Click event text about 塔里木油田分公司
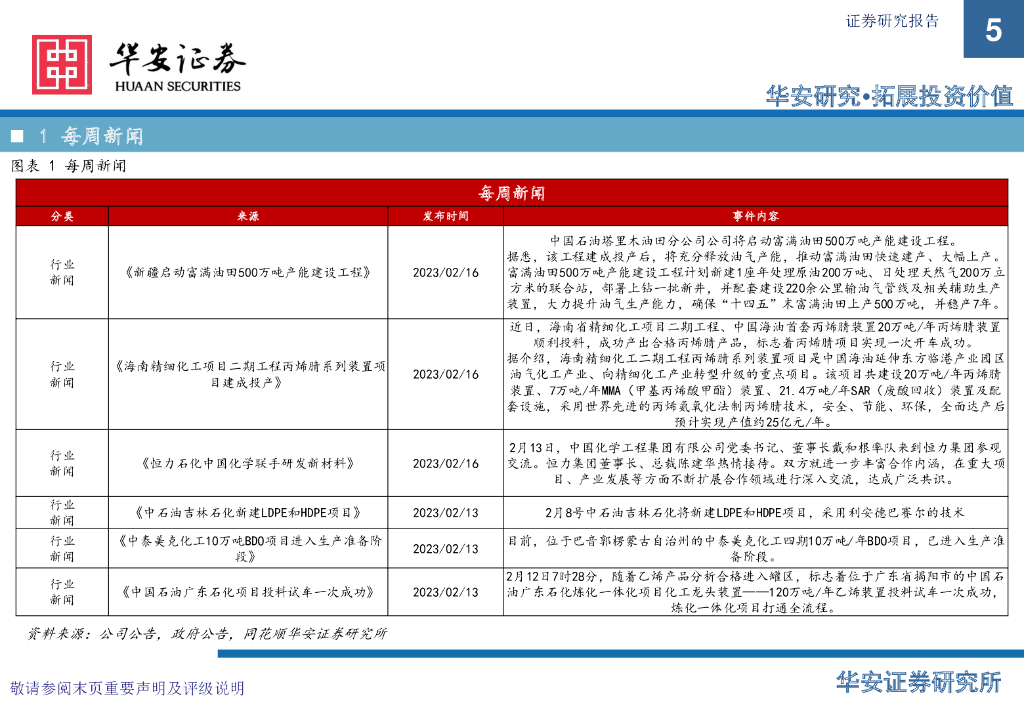The image size is (1024, 709). tap(756, 272)
